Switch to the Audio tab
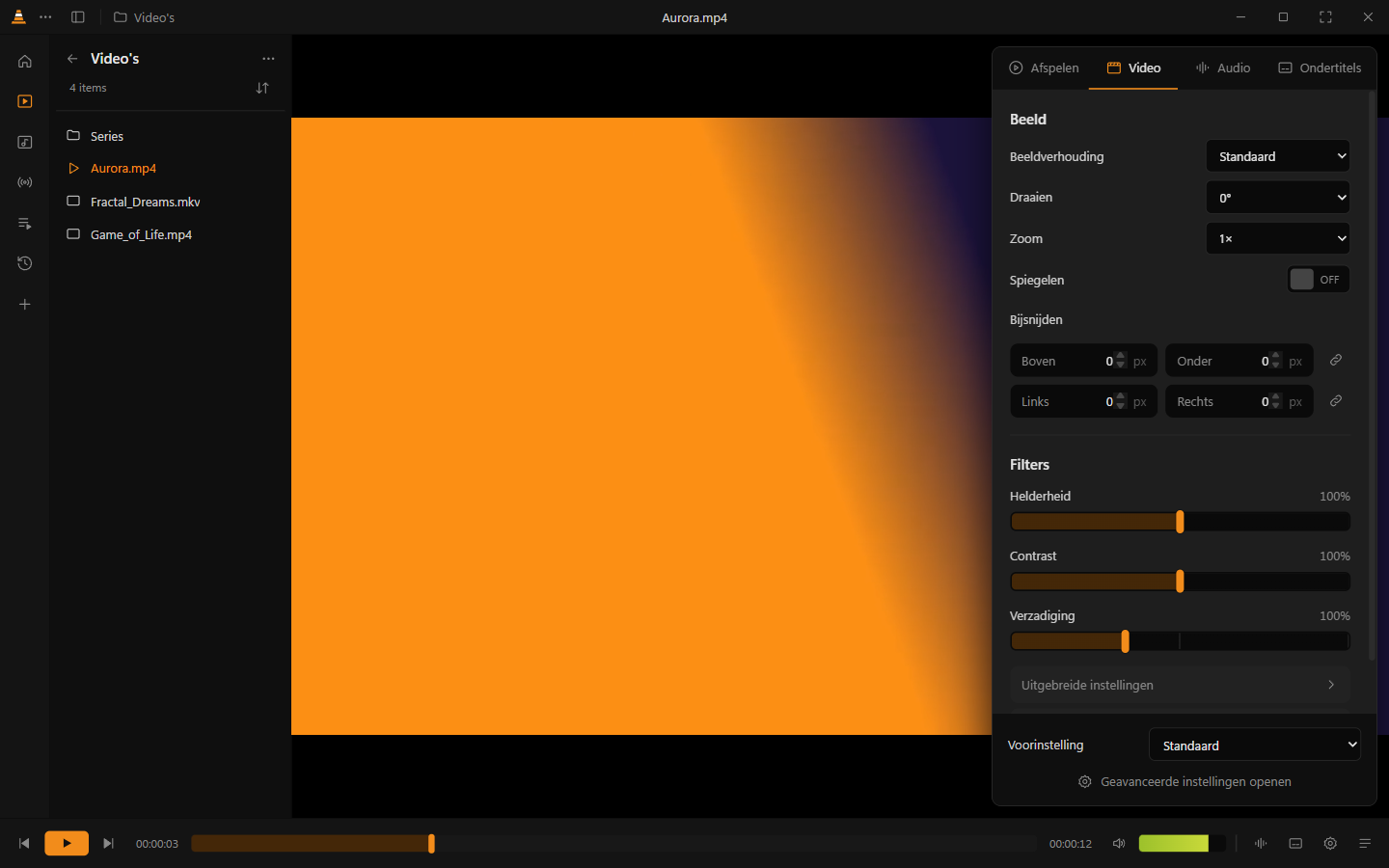The height and width of the screenshot is (868, 1389). click(1222, 68)
